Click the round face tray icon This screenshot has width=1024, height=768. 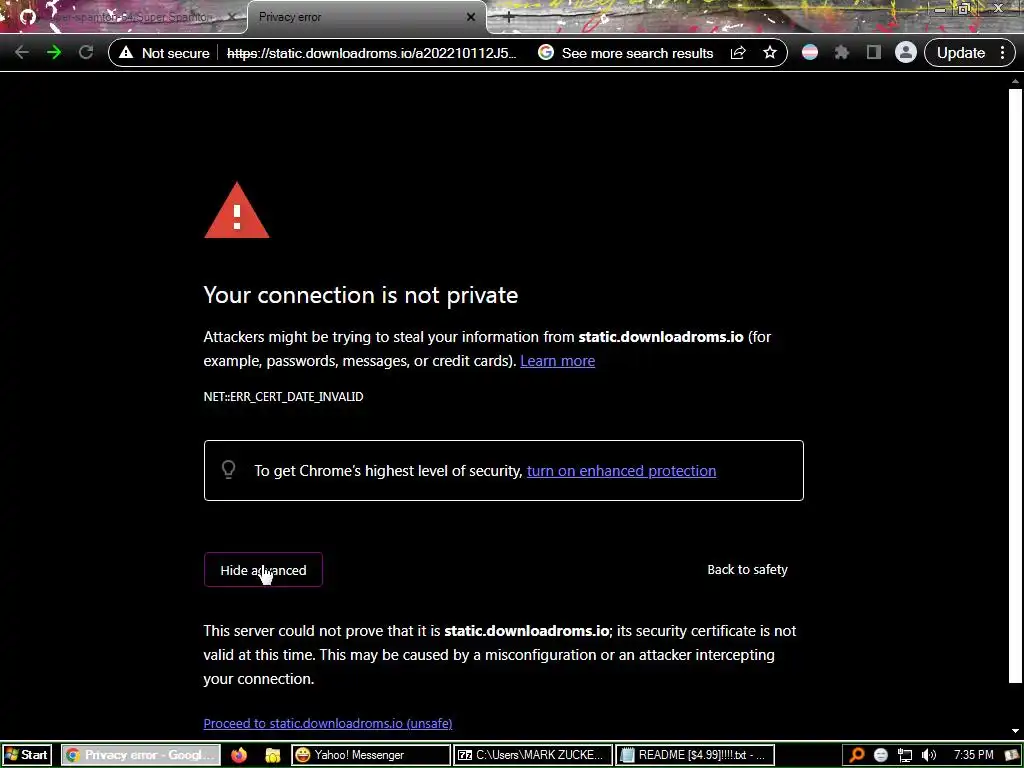tap(881, 755)
